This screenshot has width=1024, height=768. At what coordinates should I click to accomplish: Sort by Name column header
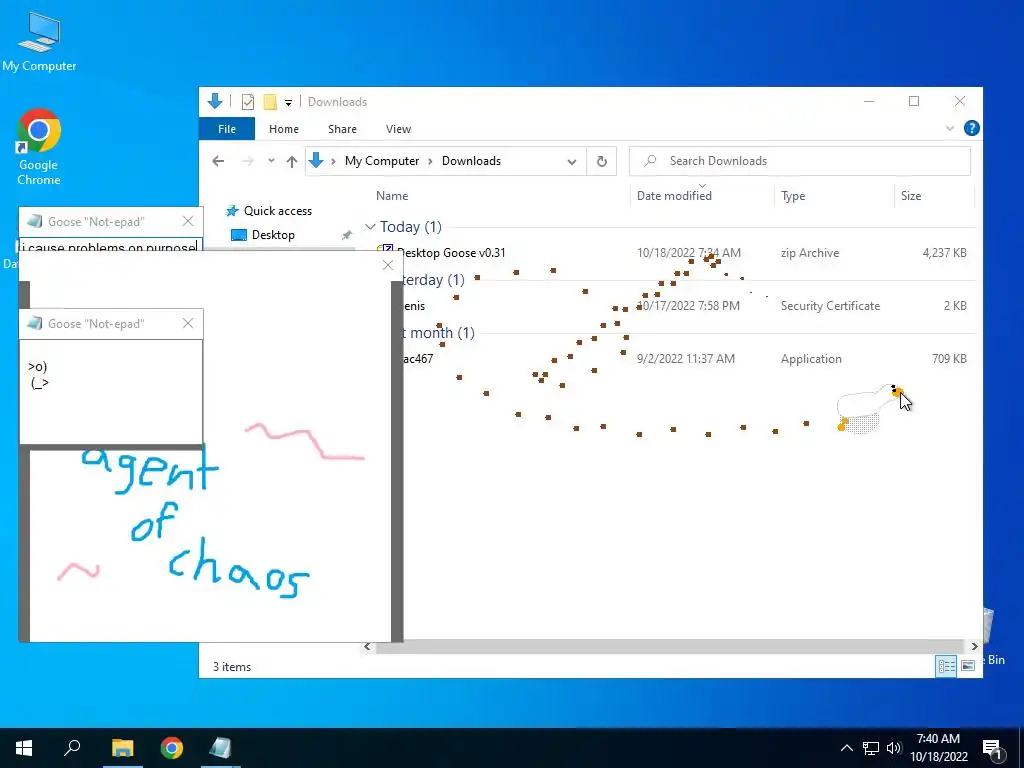[392, 196]
